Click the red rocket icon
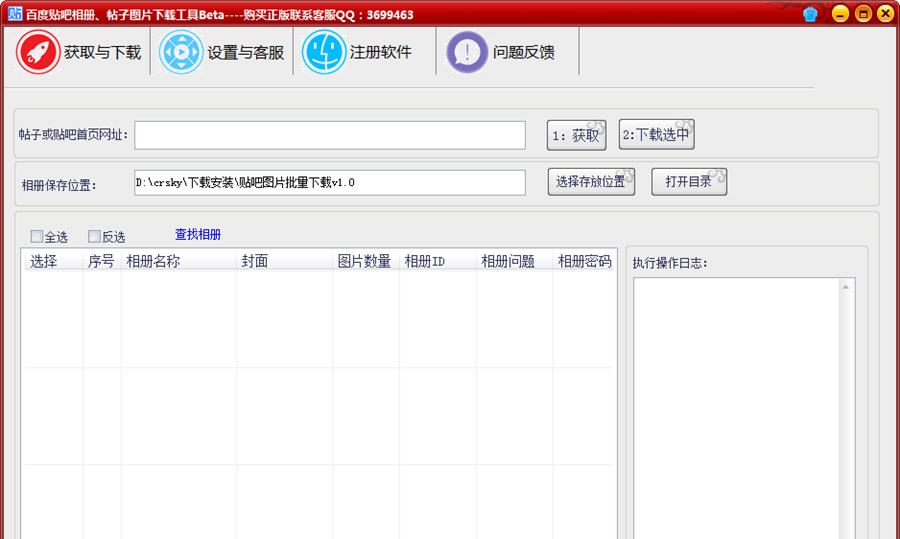This screenshot has width=900, height=539. tap(38, 52)
